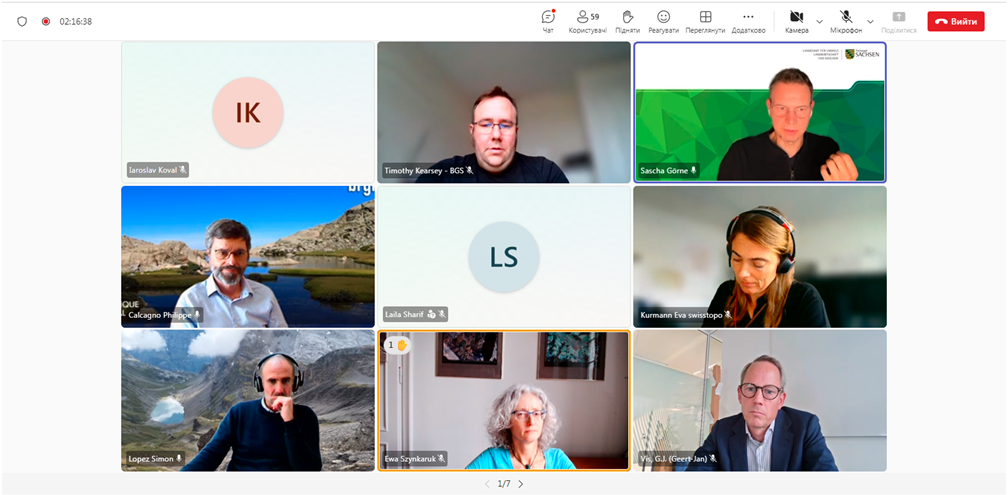Open Реагувати reactions menu
Viewport: 1008px width, 495px height.
point(663,21)
